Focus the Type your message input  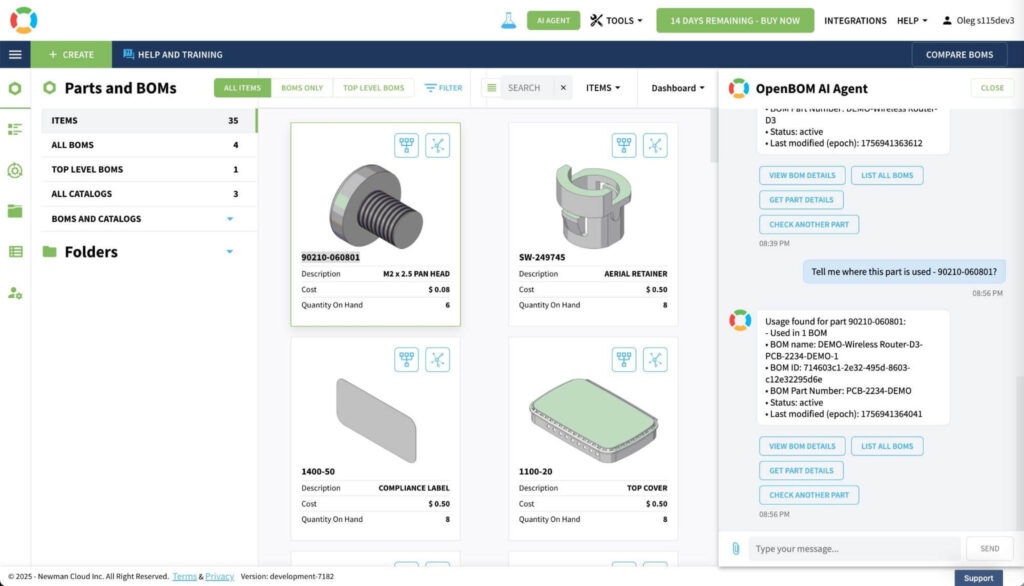(x=854, y=549)
